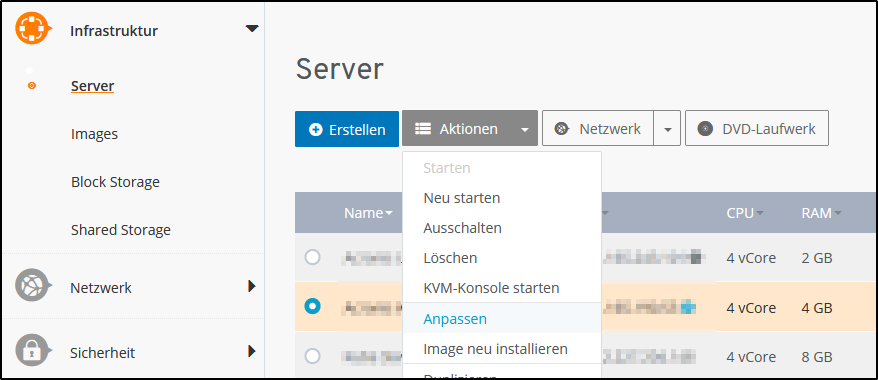Screen dimensions: 878x380
Task: Click the 2 GB RAM cell
Action: click(817, 258)
